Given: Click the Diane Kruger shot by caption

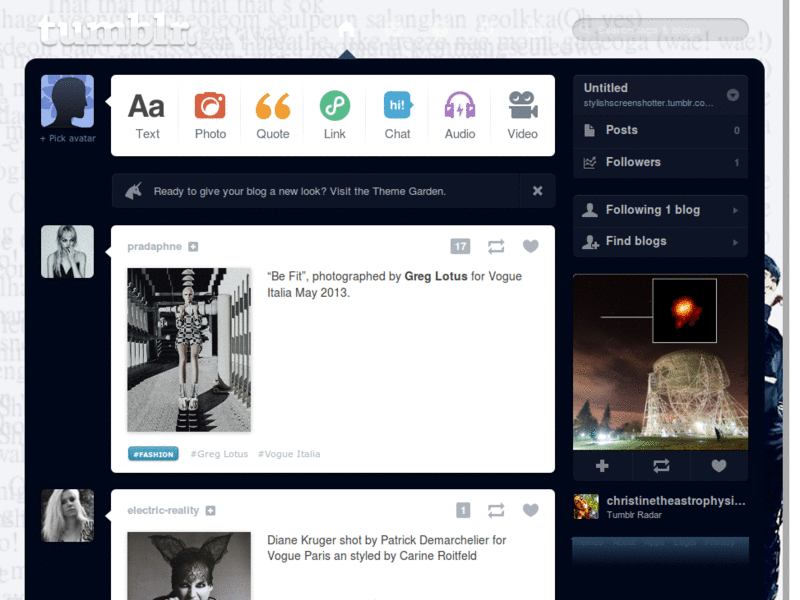Looking at the screenshot, I should (x=387, y=548).
